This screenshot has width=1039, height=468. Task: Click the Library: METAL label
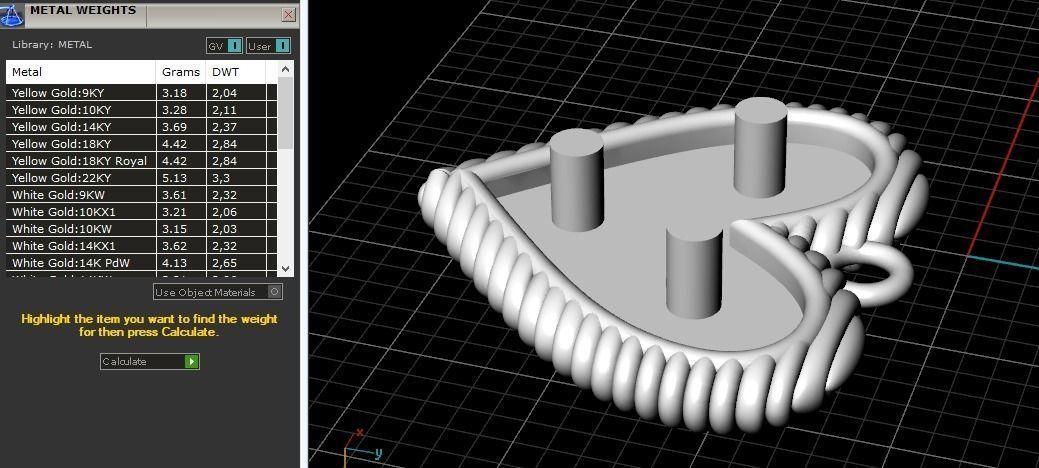coord(52,45)
